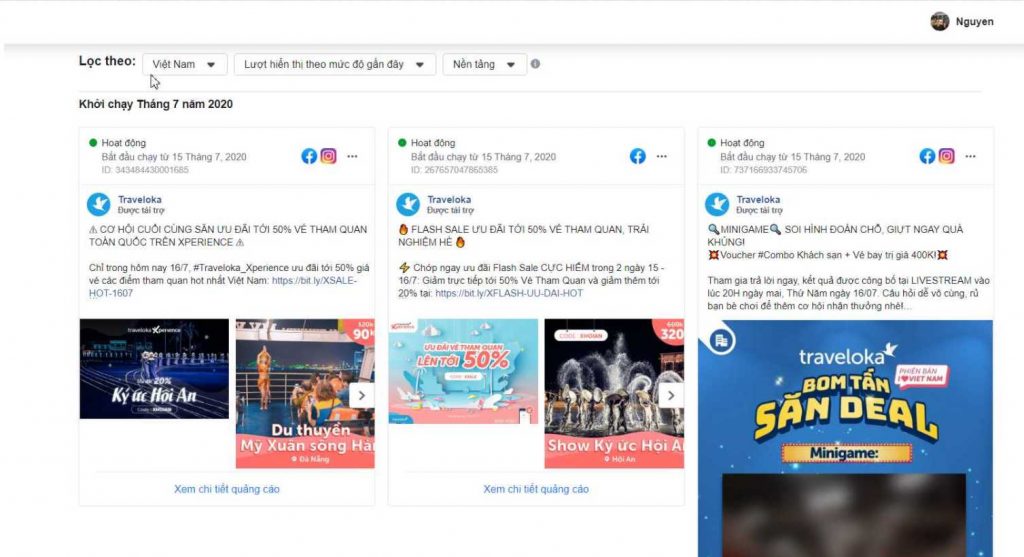Advance the FLASH SALE carousel with the arrow
This screenshot has width=1024, height=557.
[x=671, y=395]
